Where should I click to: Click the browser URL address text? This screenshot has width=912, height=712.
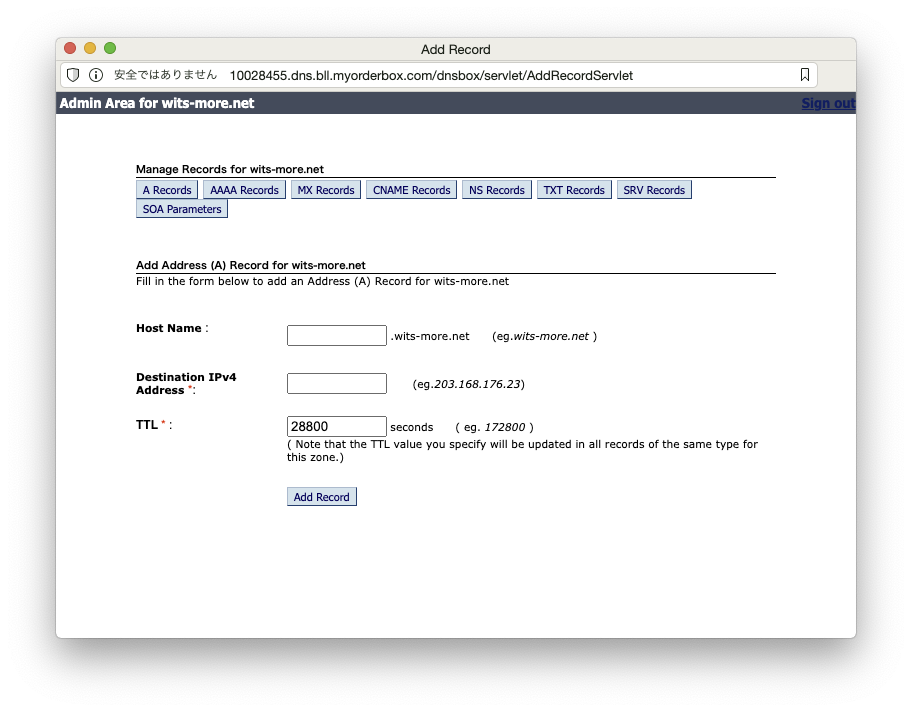(x=430, y=75)
